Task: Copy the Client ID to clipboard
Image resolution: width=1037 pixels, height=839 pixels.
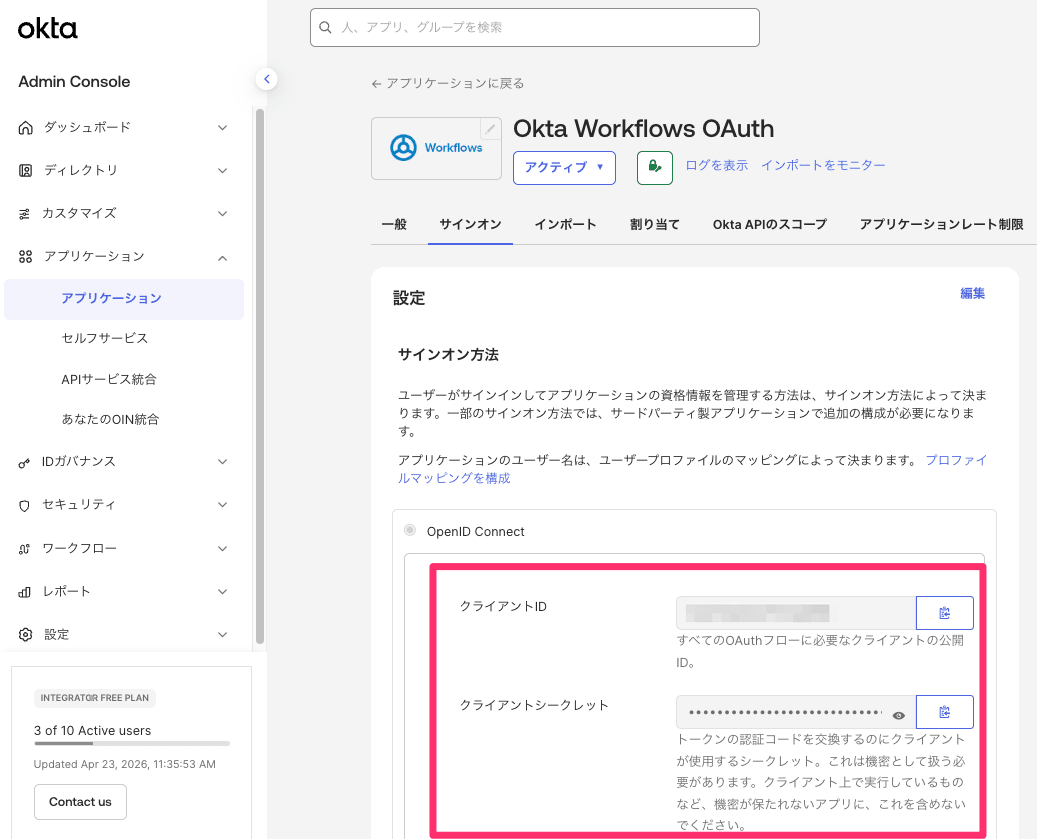Action: point(944,613)
